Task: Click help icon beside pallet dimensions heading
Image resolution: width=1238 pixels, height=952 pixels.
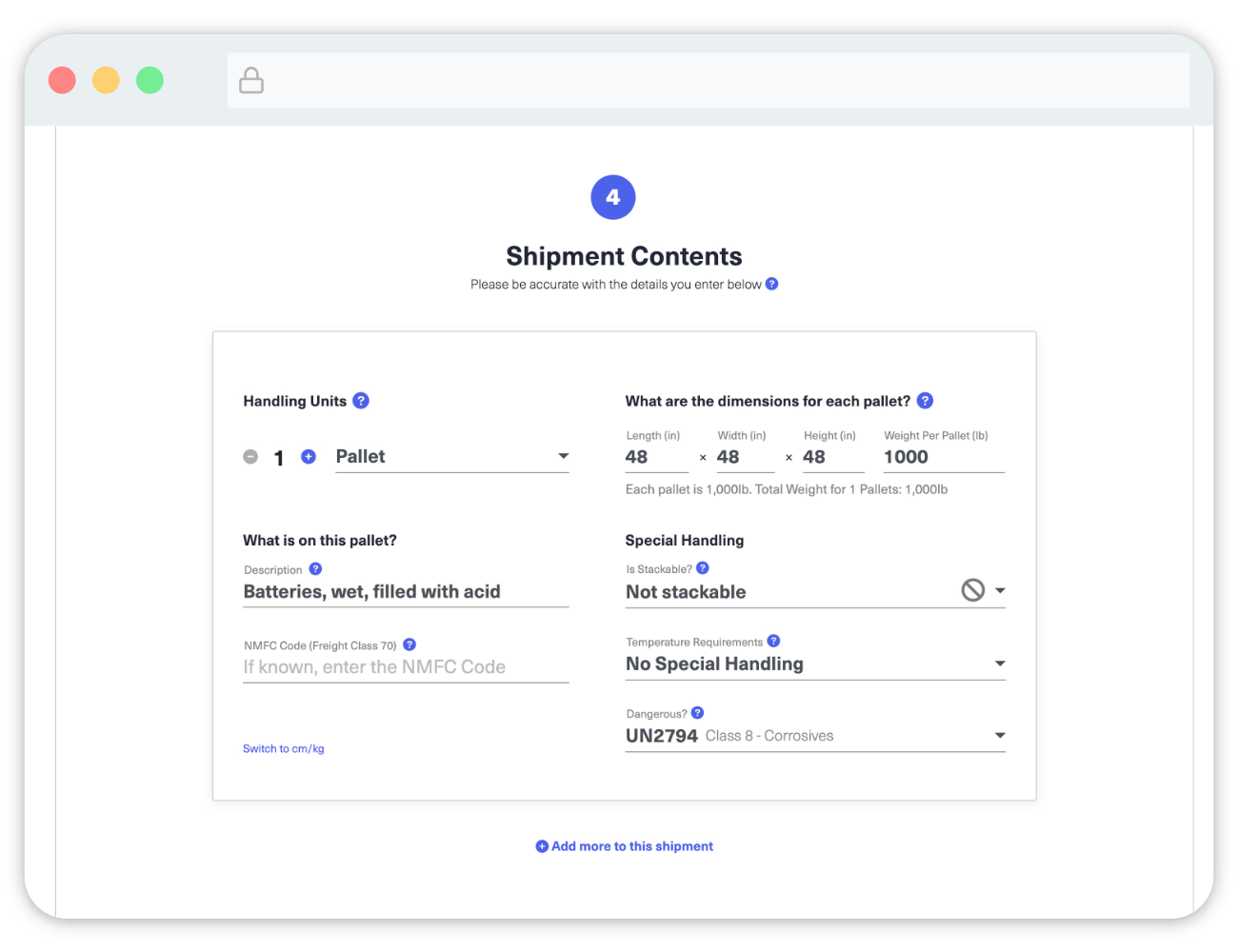Action: click(x=925, y=401)
